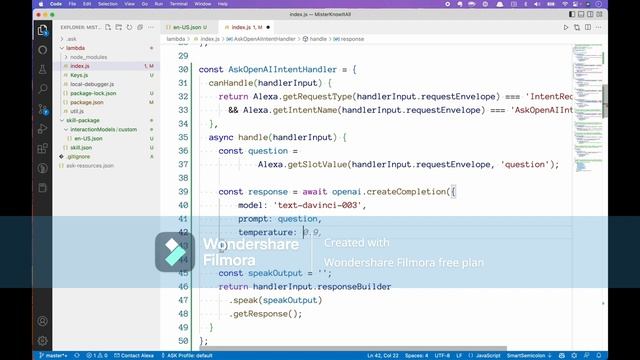Click ASK Profile: default in status bar
This screenshot has width=640, height=360.
tap(187, 356)
